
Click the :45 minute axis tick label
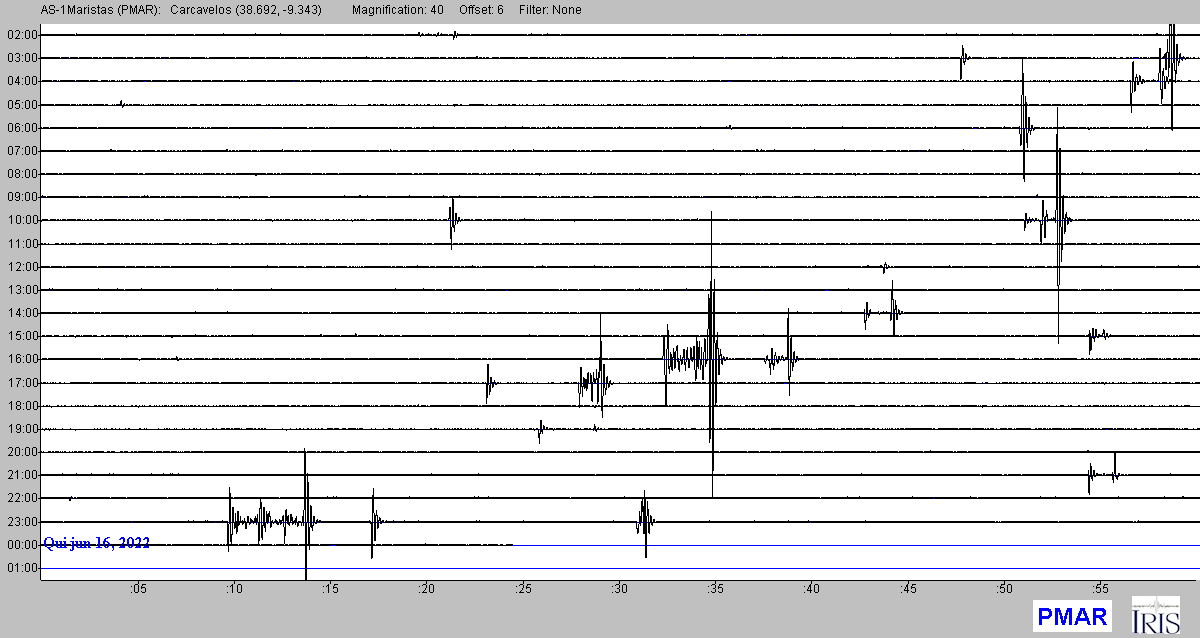[907, 588]
